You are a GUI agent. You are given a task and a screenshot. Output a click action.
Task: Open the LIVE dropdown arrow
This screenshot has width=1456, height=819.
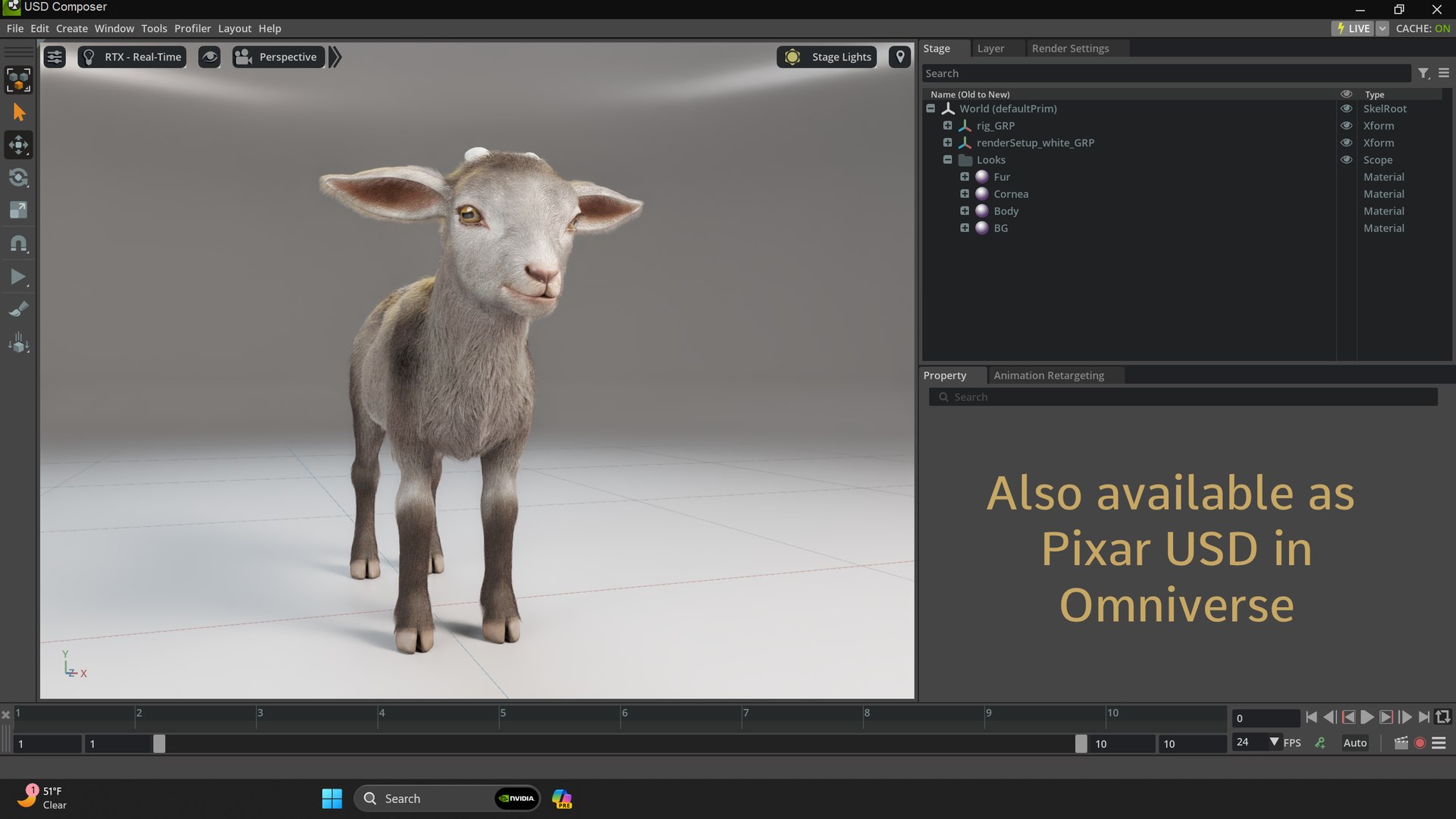[x=1382, y=29]
